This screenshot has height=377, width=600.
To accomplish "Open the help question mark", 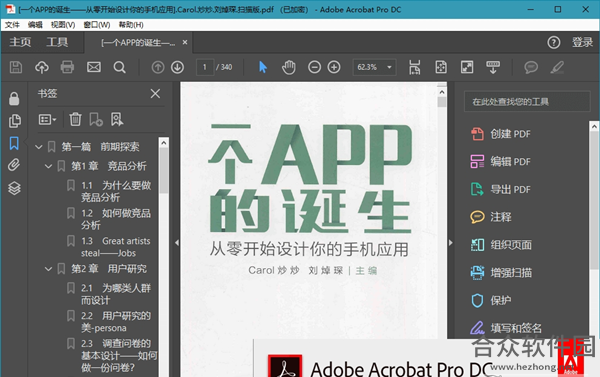I will (x=554, y=42).
